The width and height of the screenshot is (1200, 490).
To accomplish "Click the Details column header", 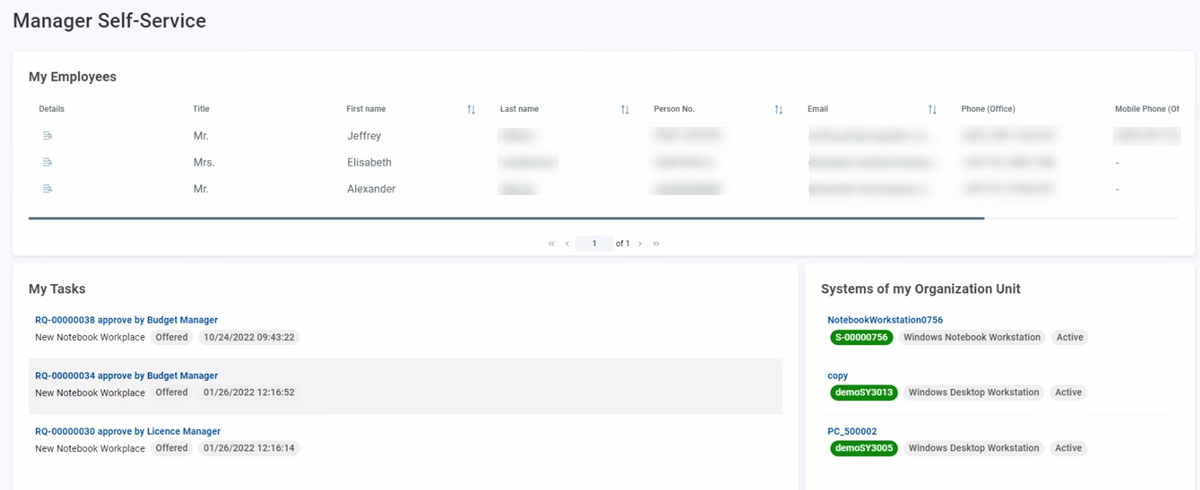I will 52,109.
